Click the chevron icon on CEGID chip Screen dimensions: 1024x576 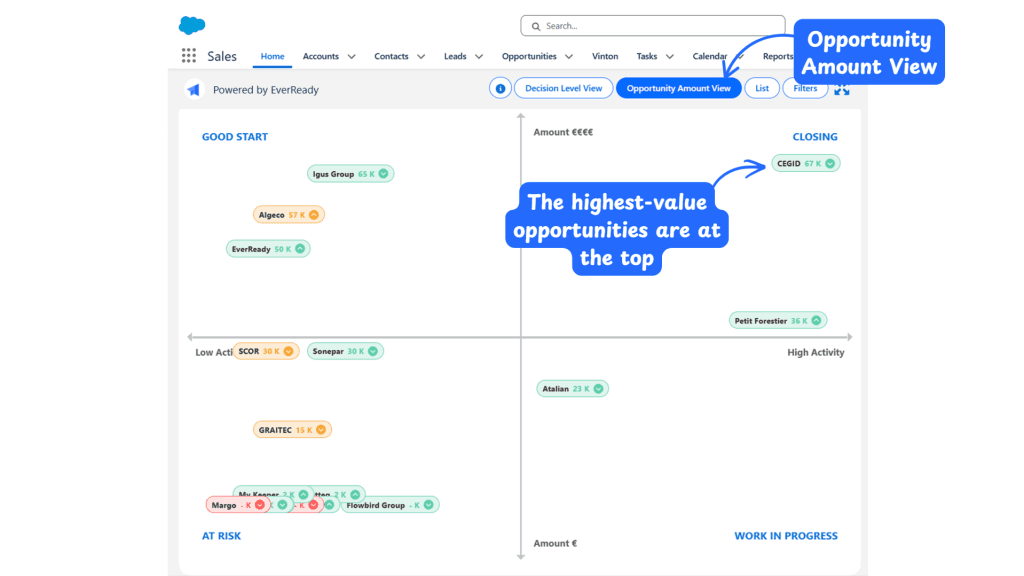coord(830,163)
